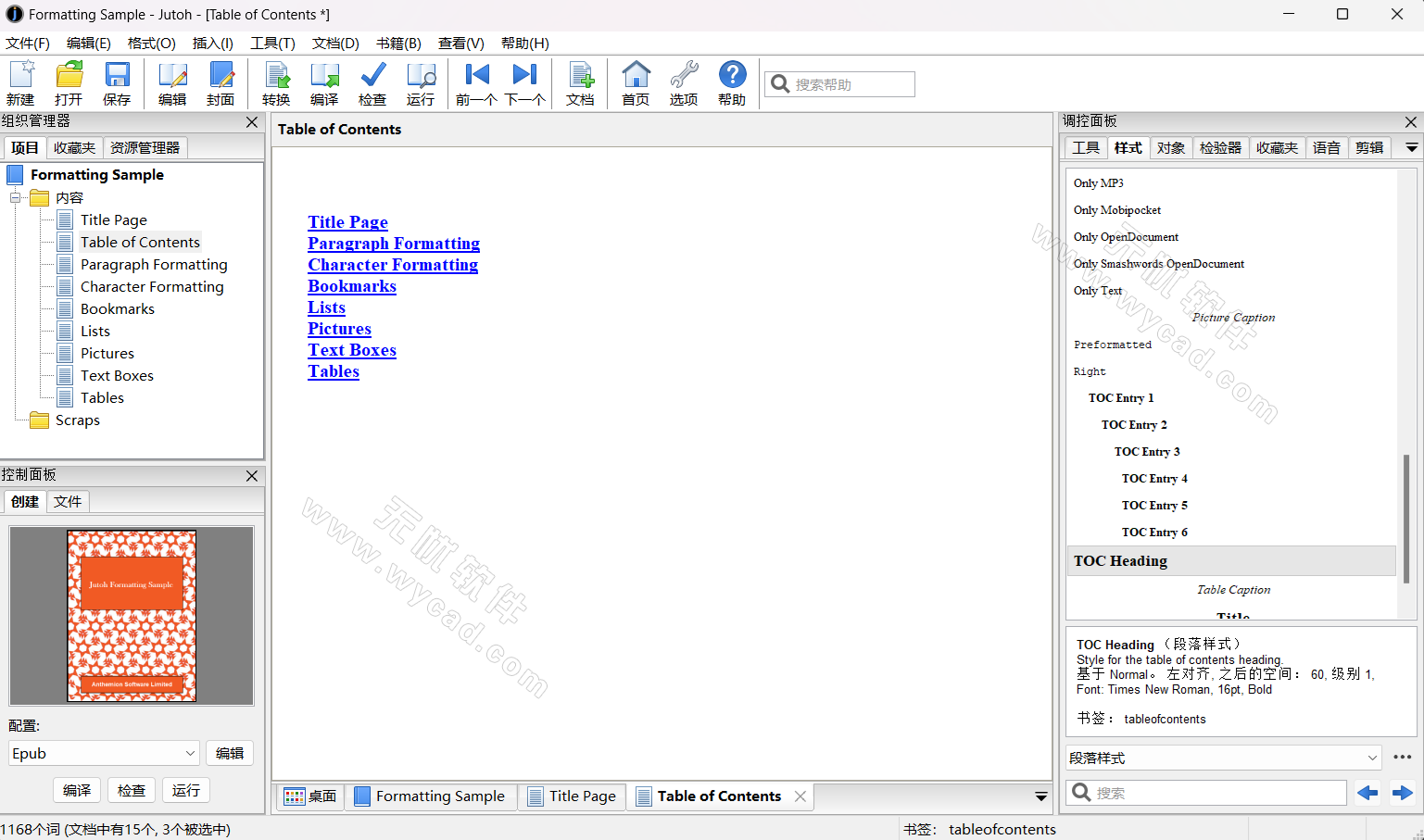
Task: Open the 书籍(B) menu
Action: (x=398, y=44)
